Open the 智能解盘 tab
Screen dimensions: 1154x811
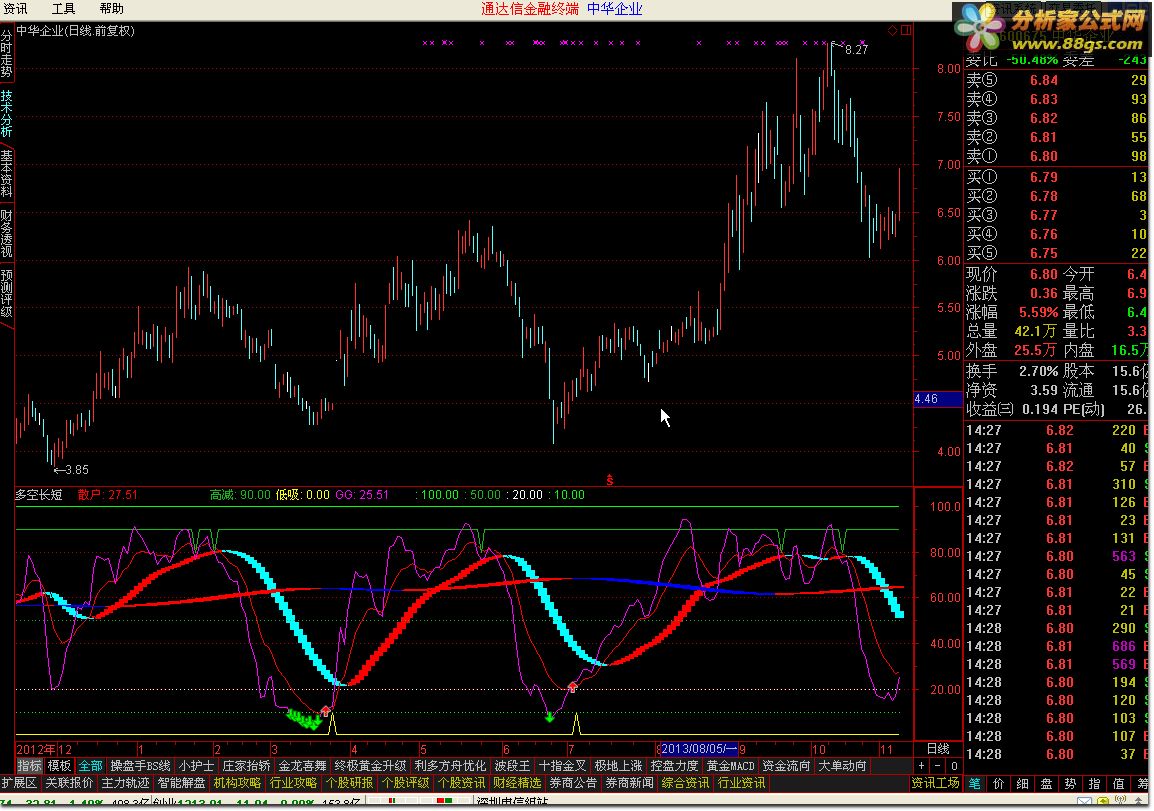[x=182, y=783]
